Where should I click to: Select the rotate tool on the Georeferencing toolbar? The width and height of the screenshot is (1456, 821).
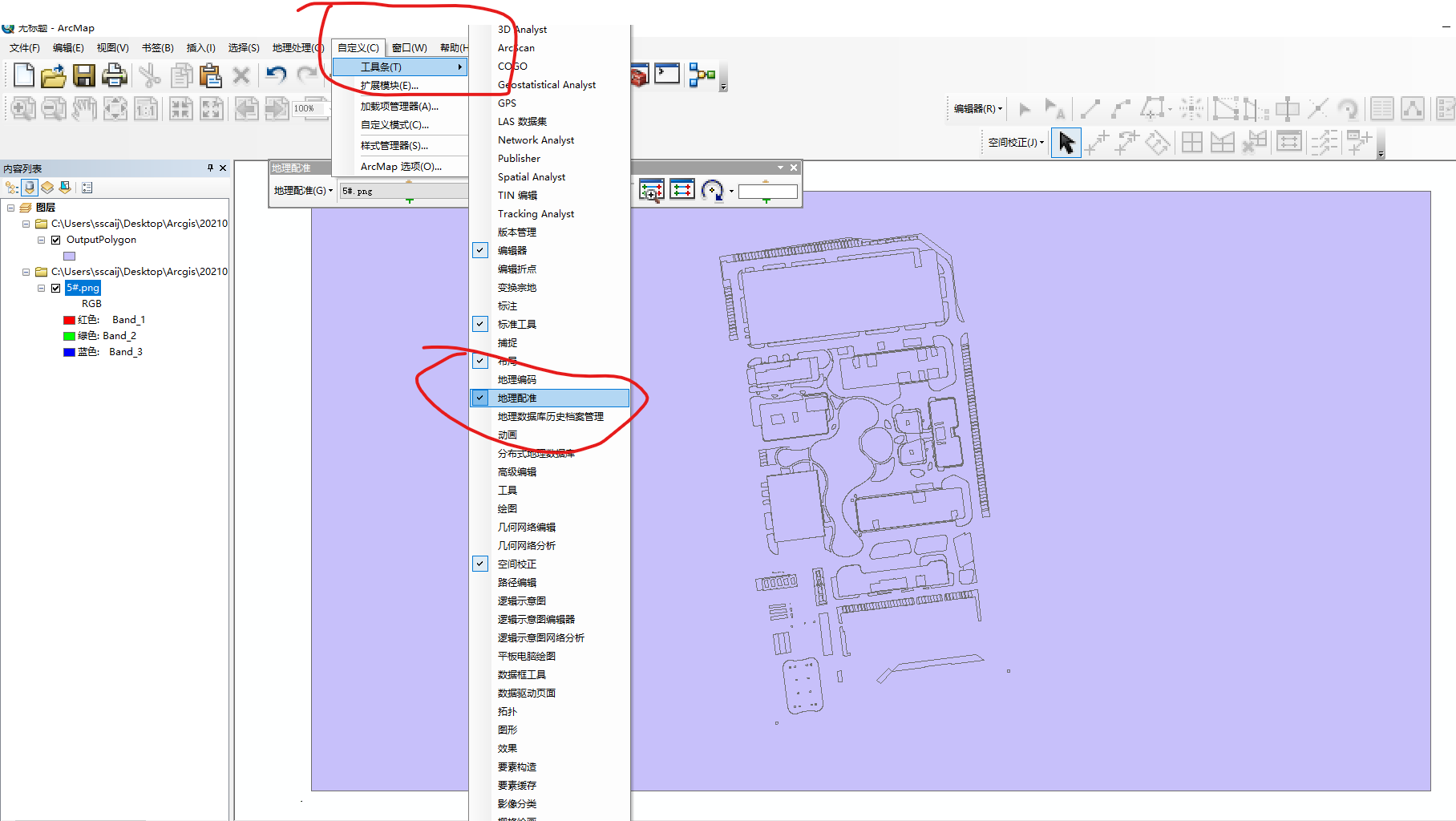coord(713,191)
